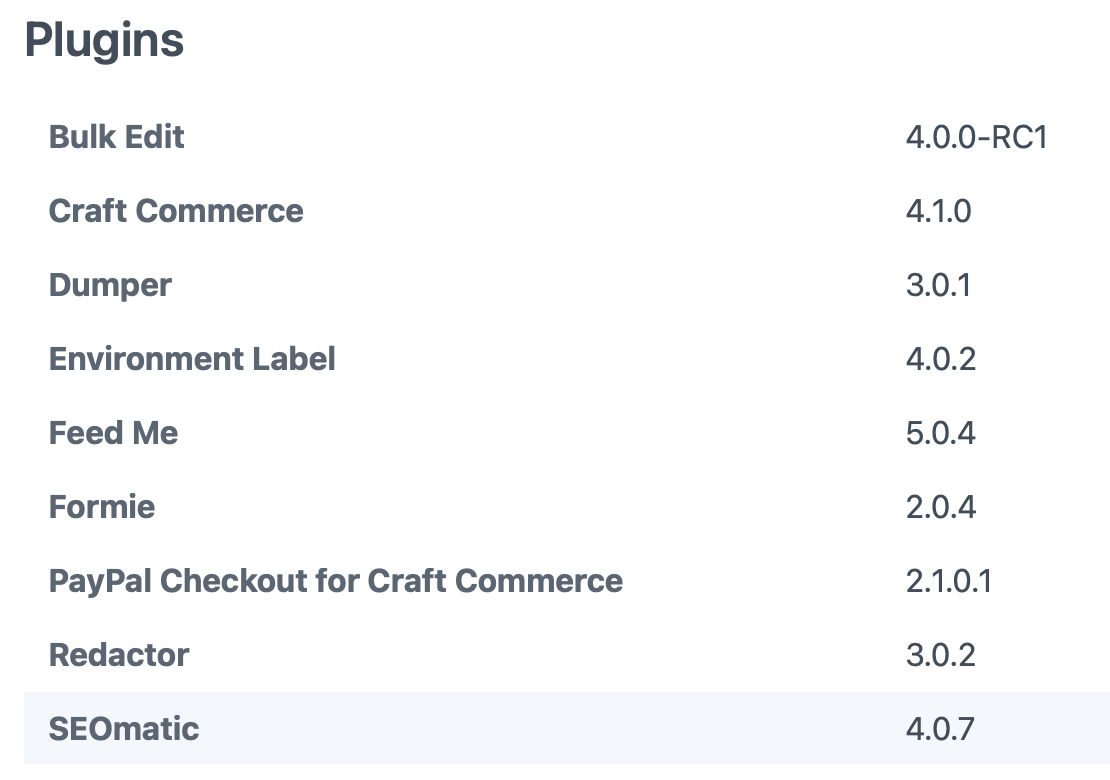Select the Bulk Edit plugin row
This screenshot has height=780, width=1110.
pos(567,137)
